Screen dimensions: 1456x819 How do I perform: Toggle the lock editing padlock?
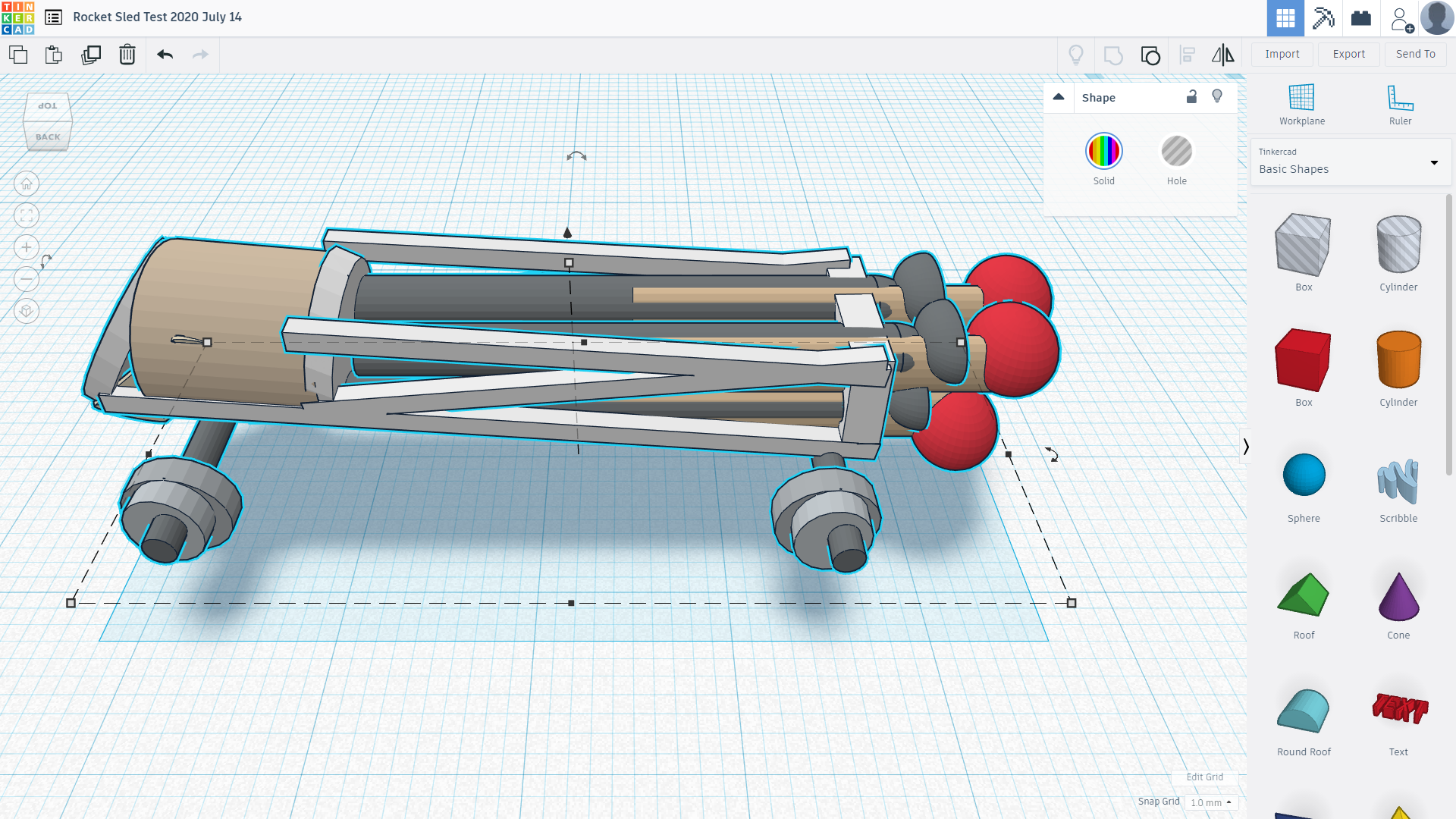(x=1191, y=96)
